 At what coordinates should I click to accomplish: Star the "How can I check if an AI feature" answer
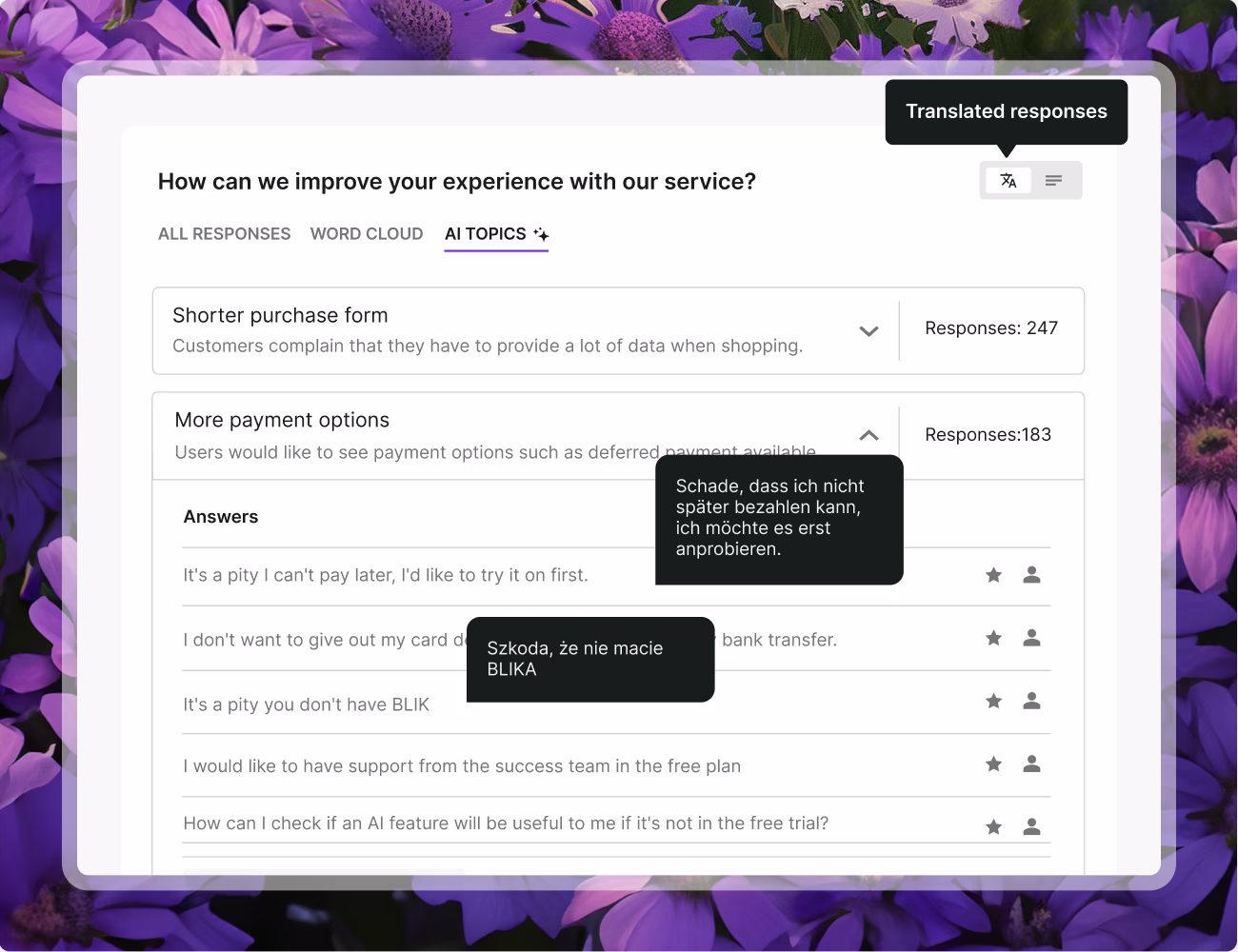(993, 826)
